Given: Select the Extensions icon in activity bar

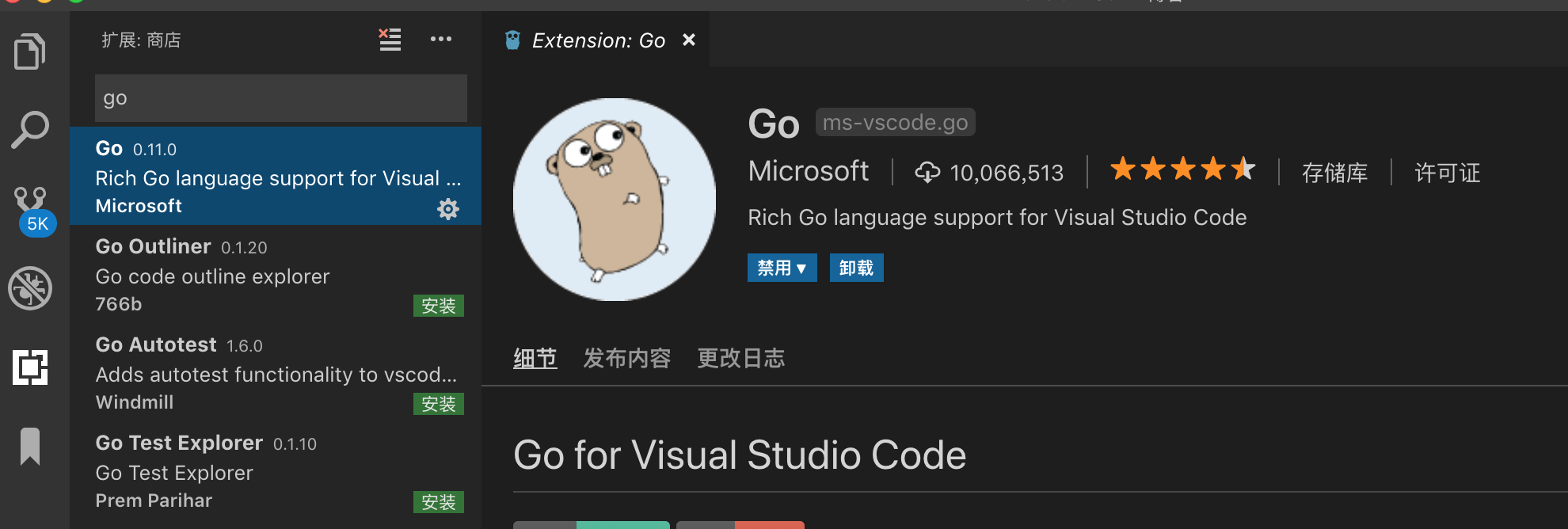Looking at the screenshot, I should pyautogui.click(x=30, y=367).
